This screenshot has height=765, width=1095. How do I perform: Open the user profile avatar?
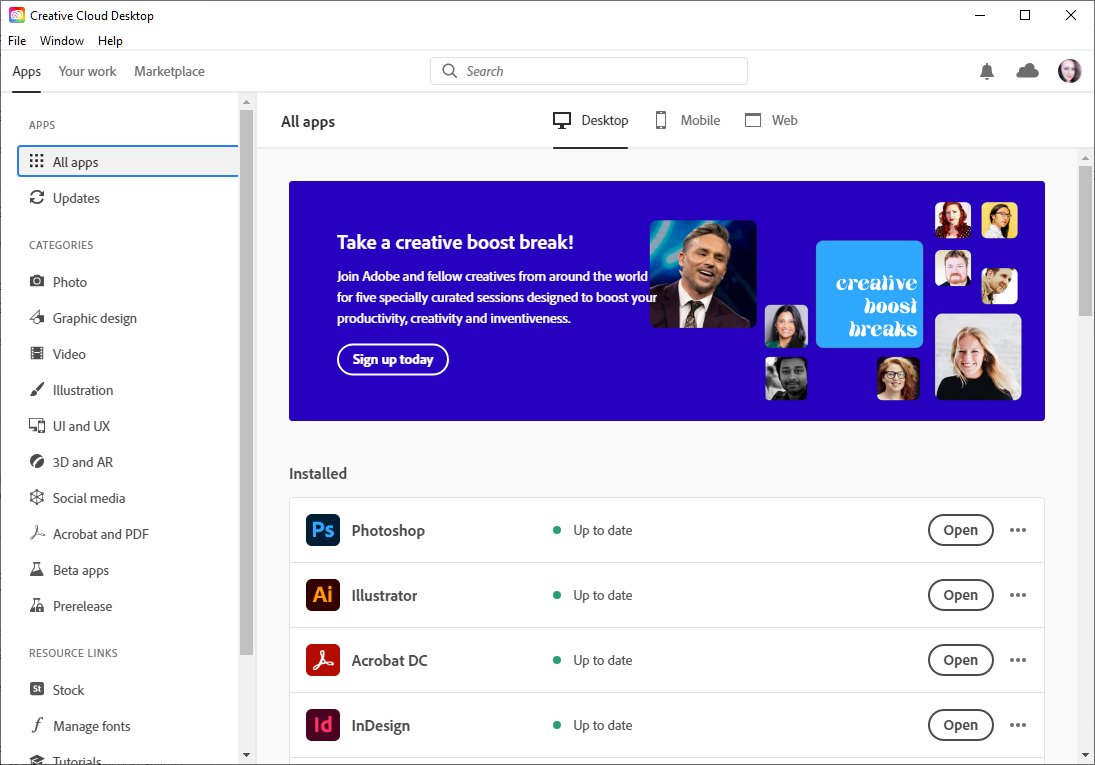click(1069, 71)
